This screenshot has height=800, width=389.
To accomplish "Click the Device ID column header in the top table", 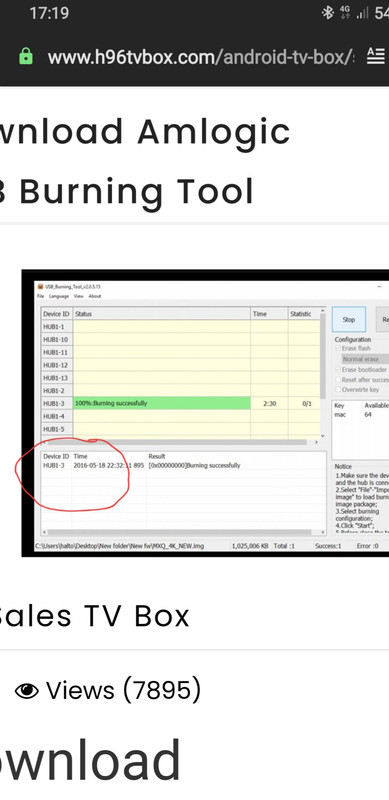I will (57, 314).
